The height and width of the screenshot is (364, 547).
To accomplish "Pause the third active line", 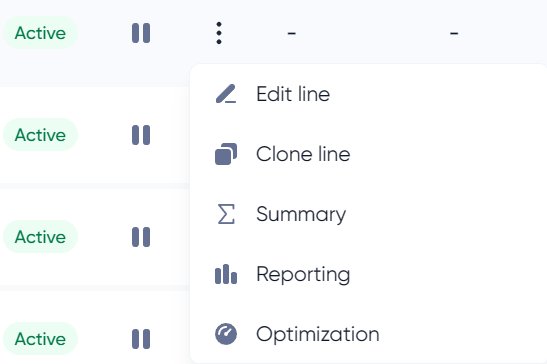I will click(141, 237).
